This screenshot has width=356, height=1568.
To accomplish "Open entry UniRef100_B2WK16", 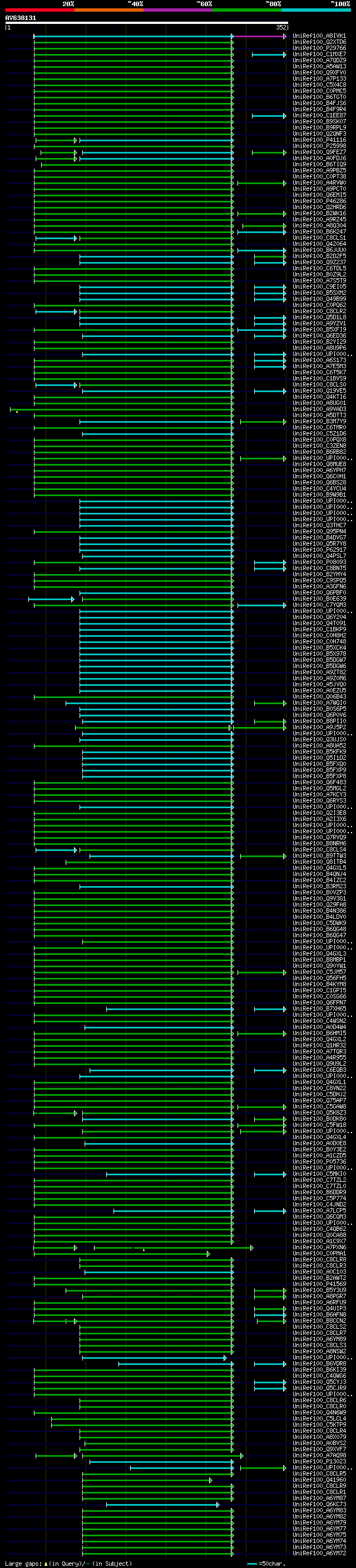I will tap(319, 214).
